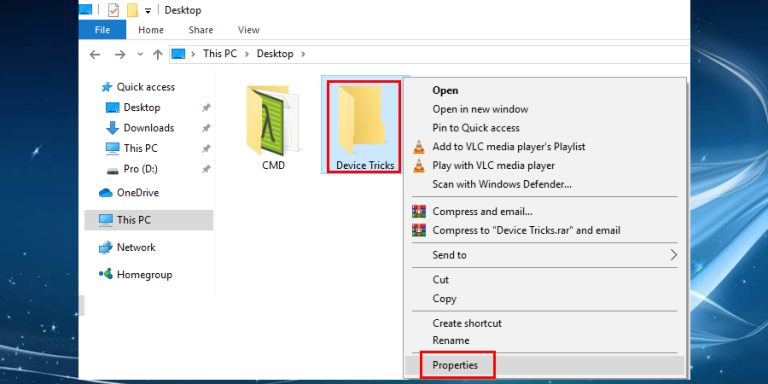Toggle the pin next to Pro (D:)
768x384 pixels.
point(206,169)
